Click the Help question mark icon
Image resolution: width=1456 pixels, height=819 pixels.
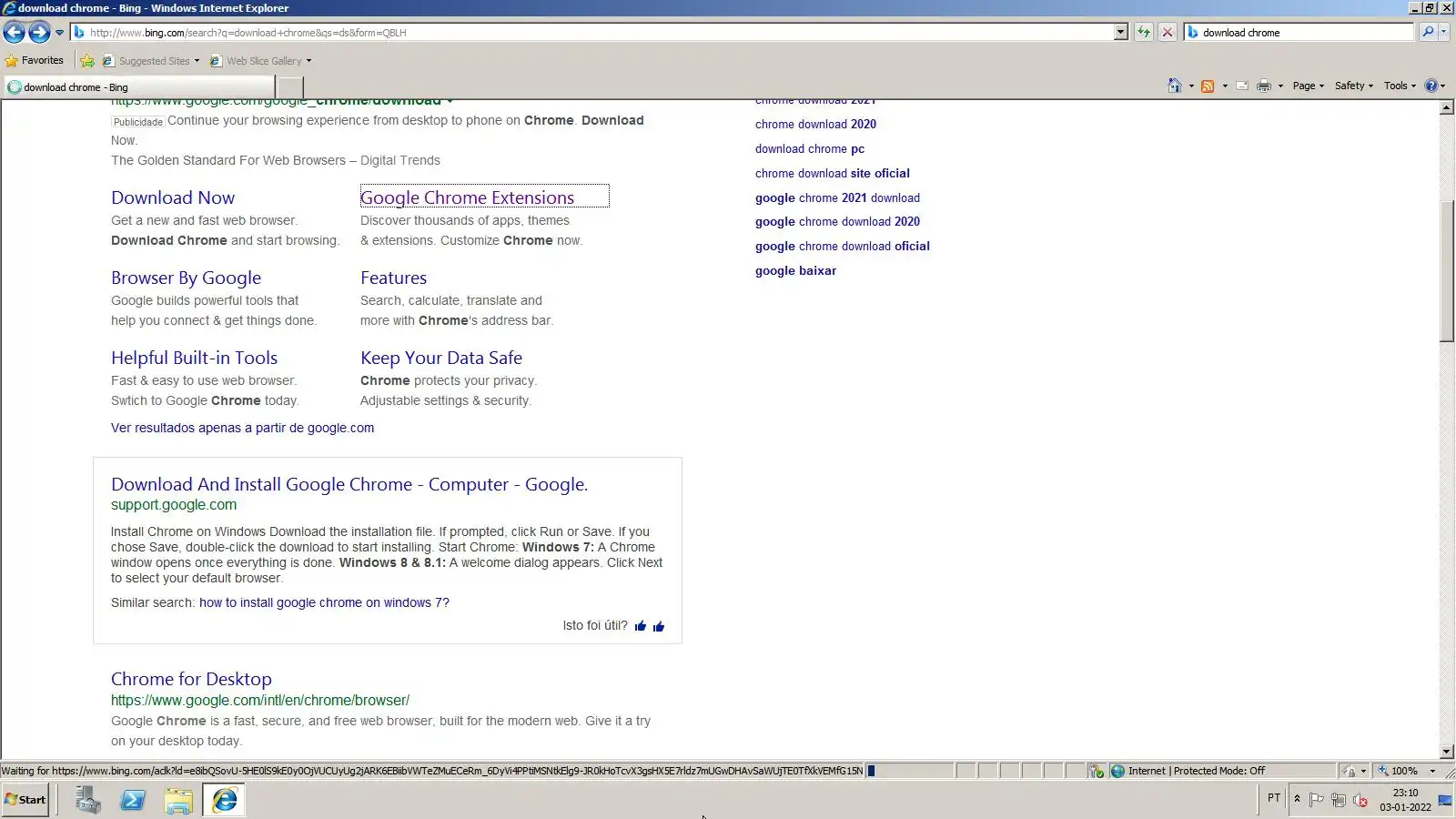pos(1431,86)
